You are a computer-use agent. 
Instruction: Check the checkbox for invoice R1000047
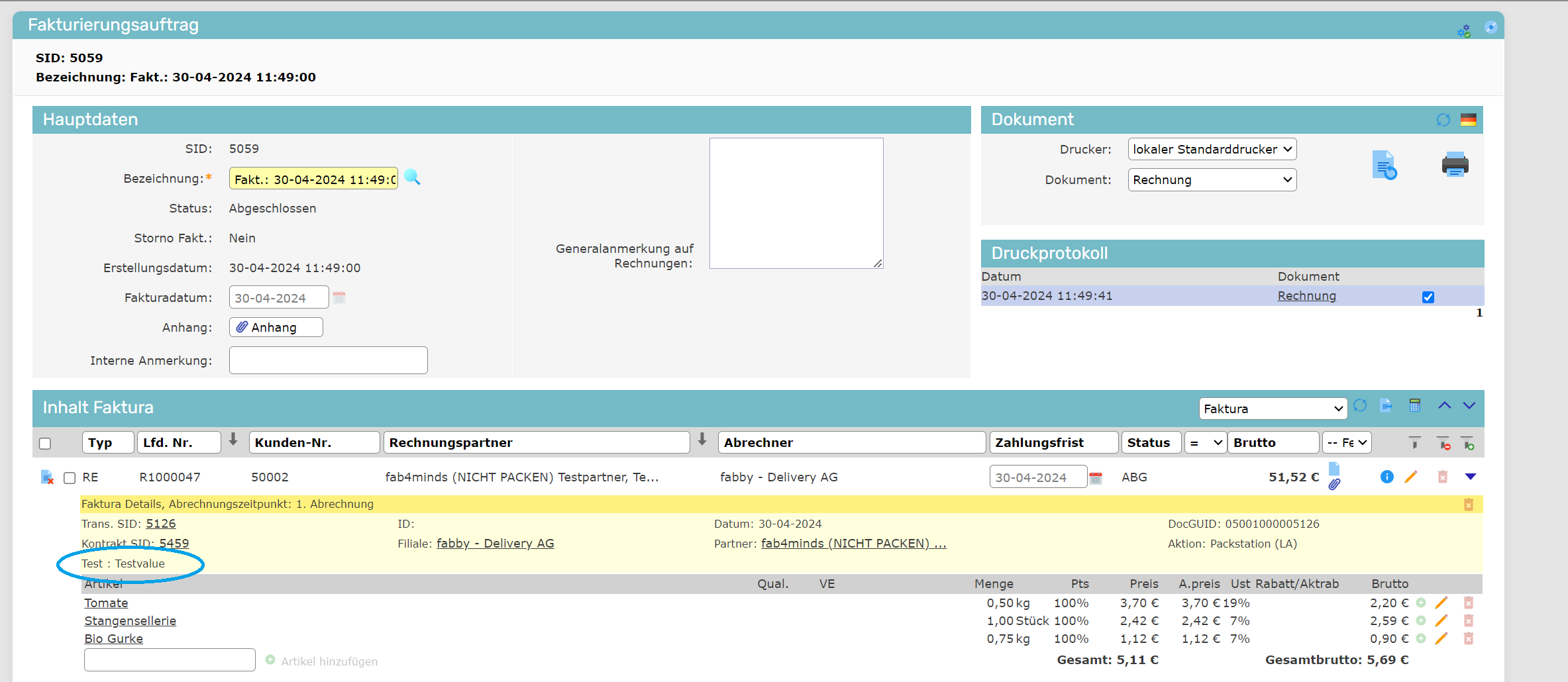tap(70, 478)
